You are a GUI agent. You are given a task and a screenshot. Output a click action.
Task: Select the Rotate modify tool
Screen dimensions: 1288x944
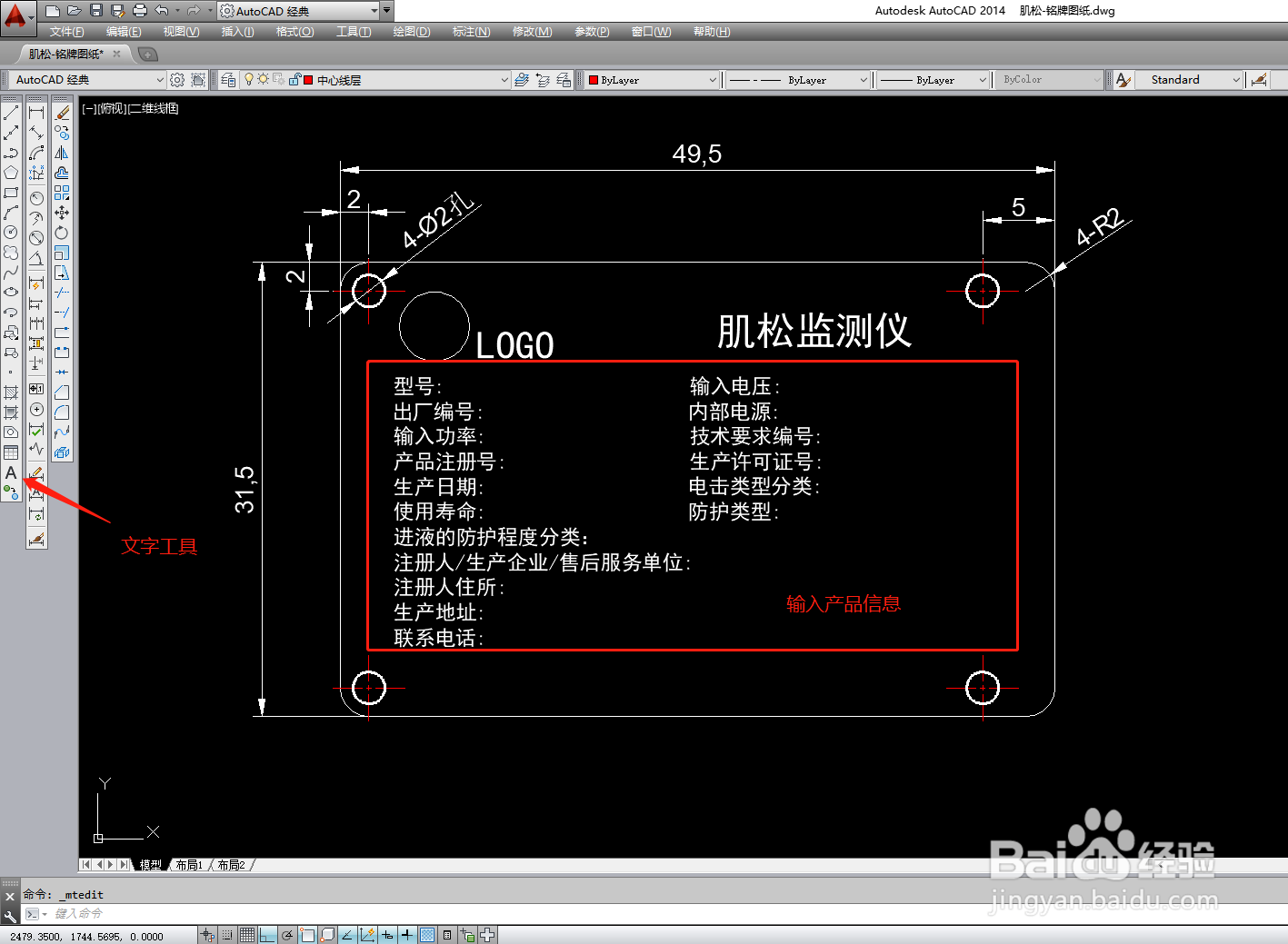62,233
